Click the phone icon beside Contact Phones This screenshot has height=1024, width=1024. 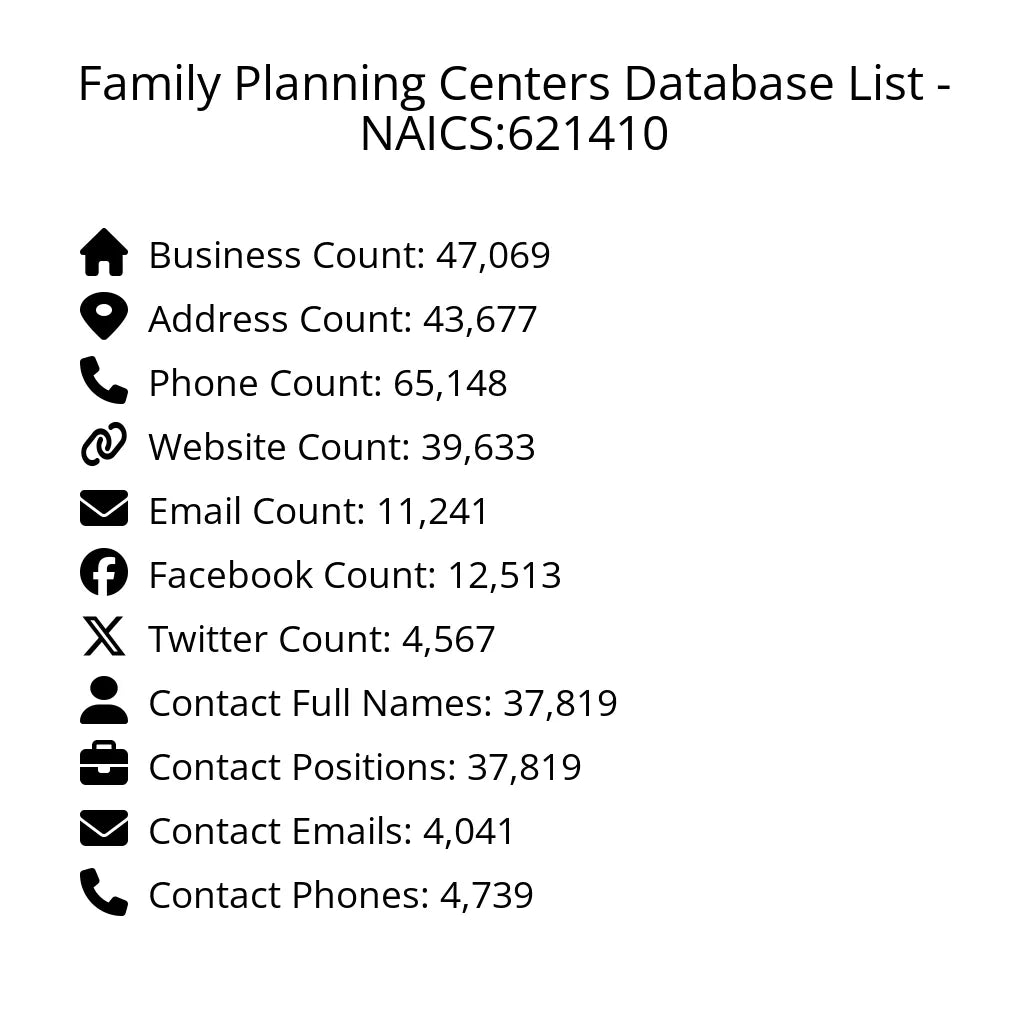104,893
